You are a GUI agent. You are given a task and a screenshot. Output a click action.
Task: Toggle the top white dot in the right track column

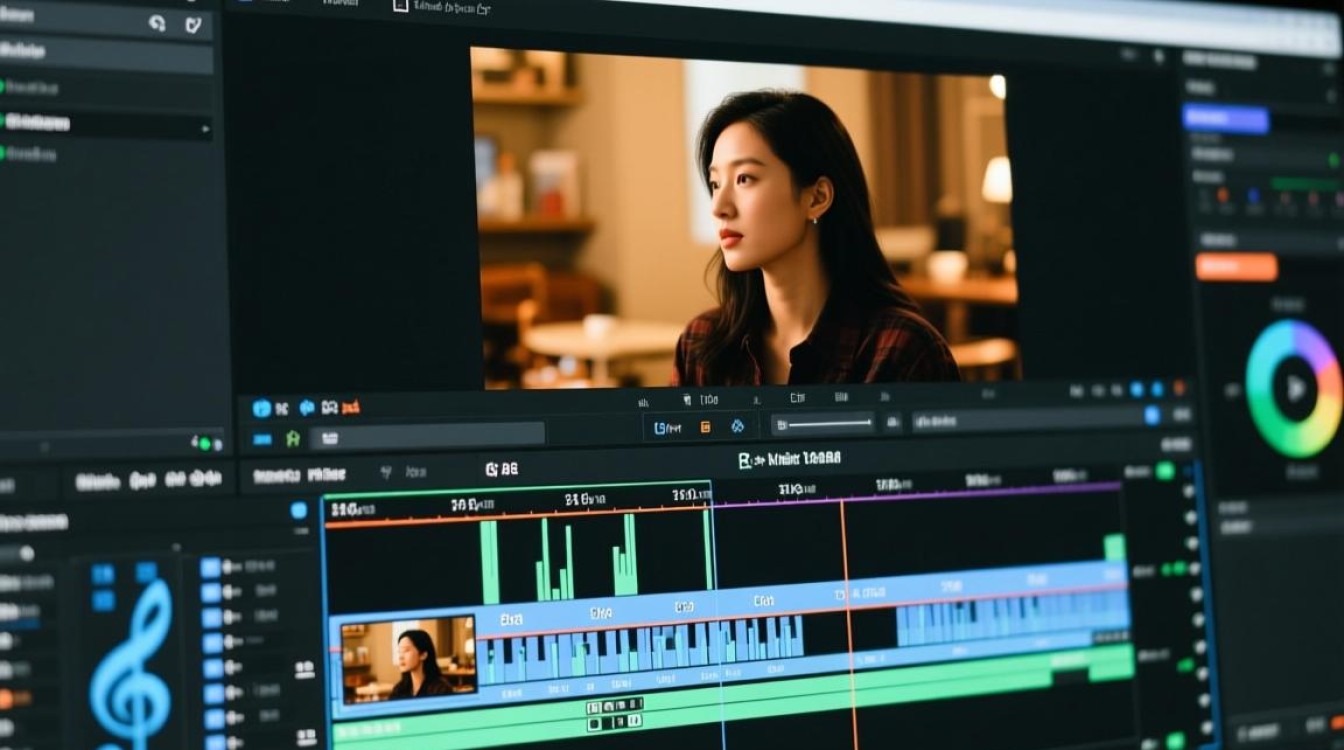click(x=1189, y=492)
